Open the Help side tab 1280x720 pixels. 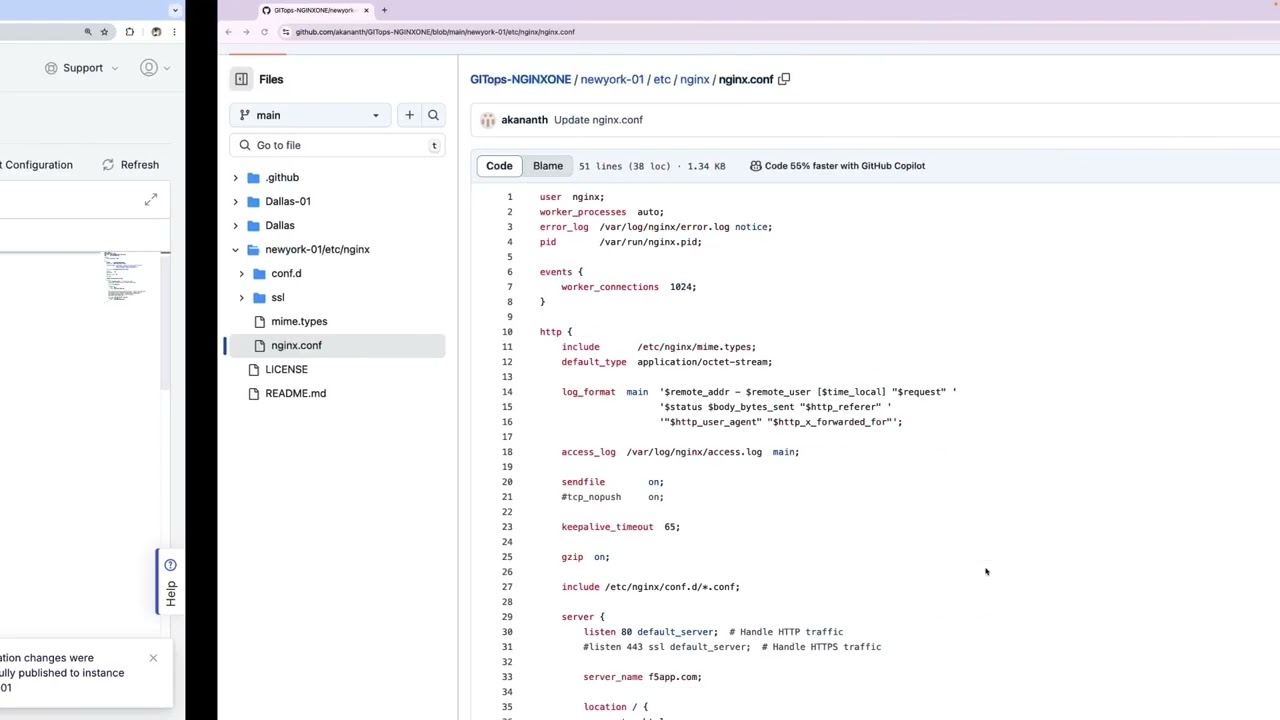168,581
